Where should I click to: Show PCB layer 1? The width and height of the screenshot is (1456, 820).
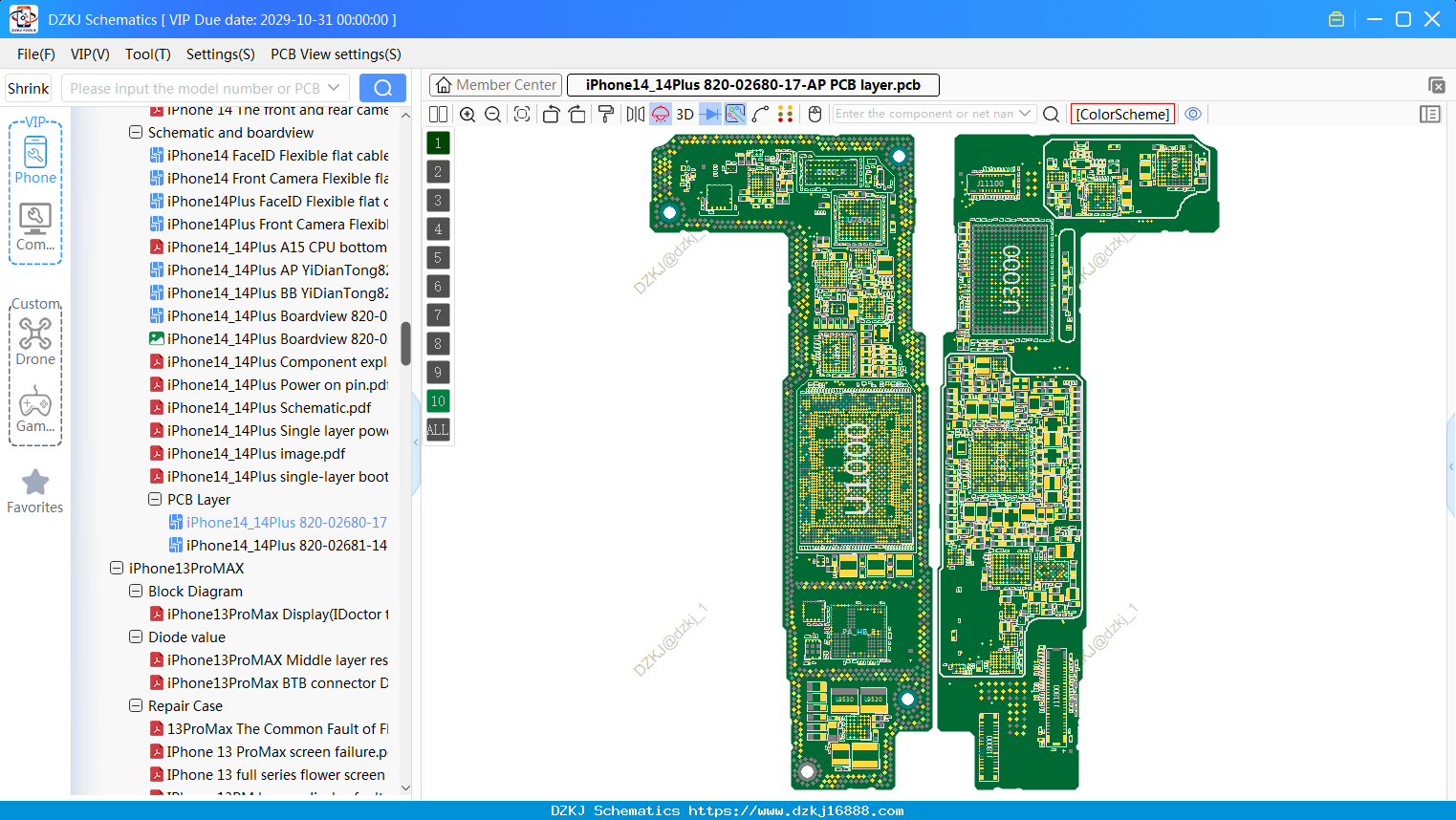point(438,142)
